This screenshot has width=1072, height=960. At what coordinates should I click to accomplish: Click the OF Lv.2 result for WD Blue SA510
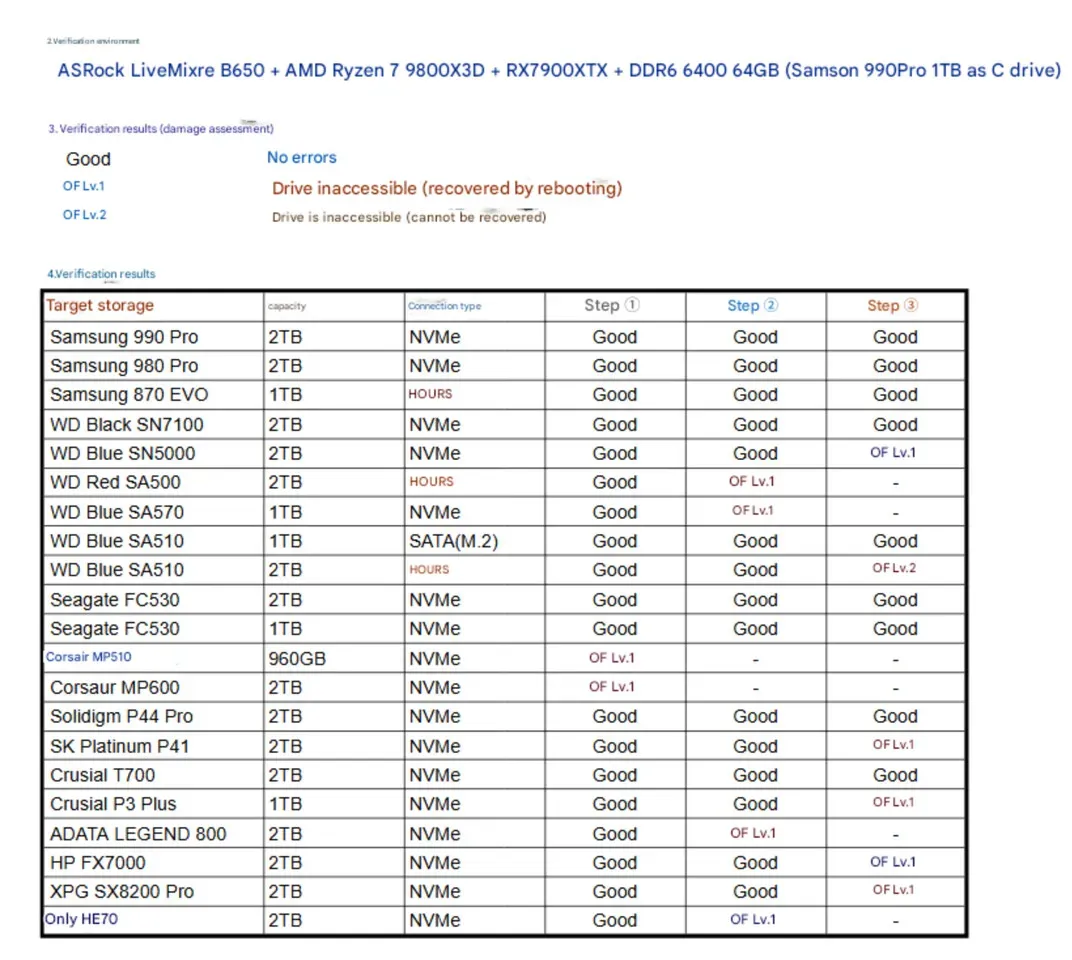(894, 568)
